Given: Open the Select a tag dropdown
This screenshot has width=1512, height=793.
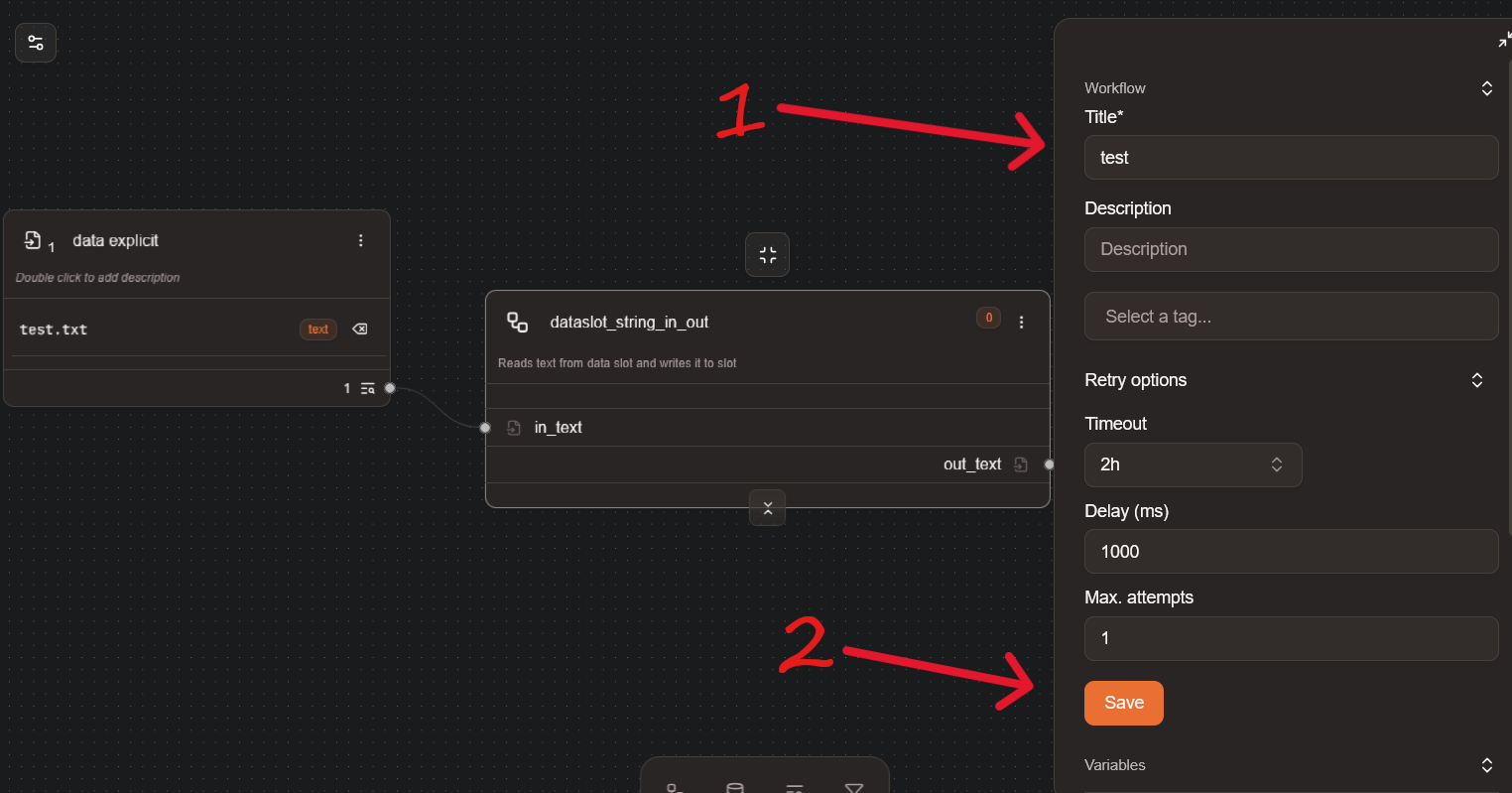Looking at the screenshot, I should (1291, 316).
